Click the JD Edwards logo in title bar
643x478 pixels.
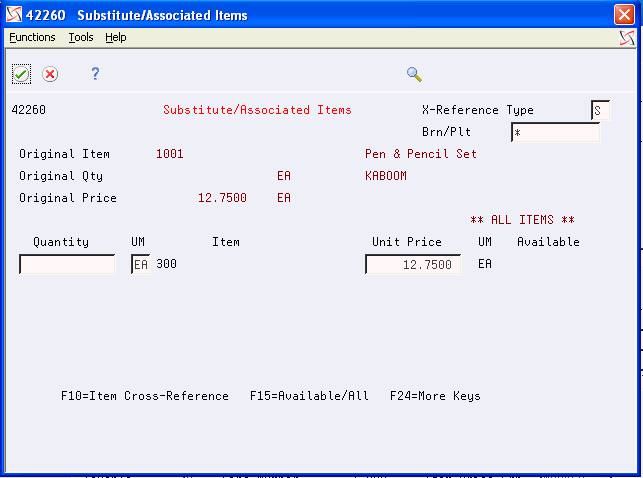click(14, 15)
